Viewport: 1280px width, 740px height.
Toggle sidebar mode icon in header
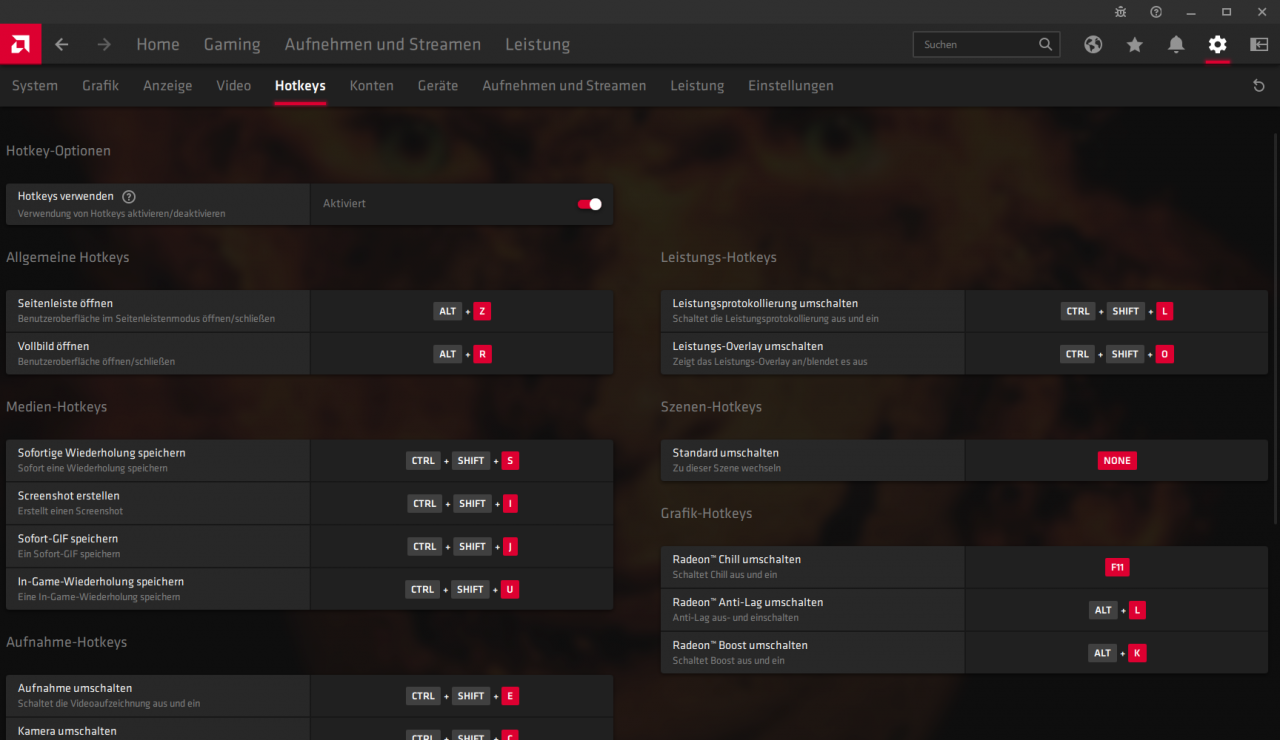coord(1259,44)
